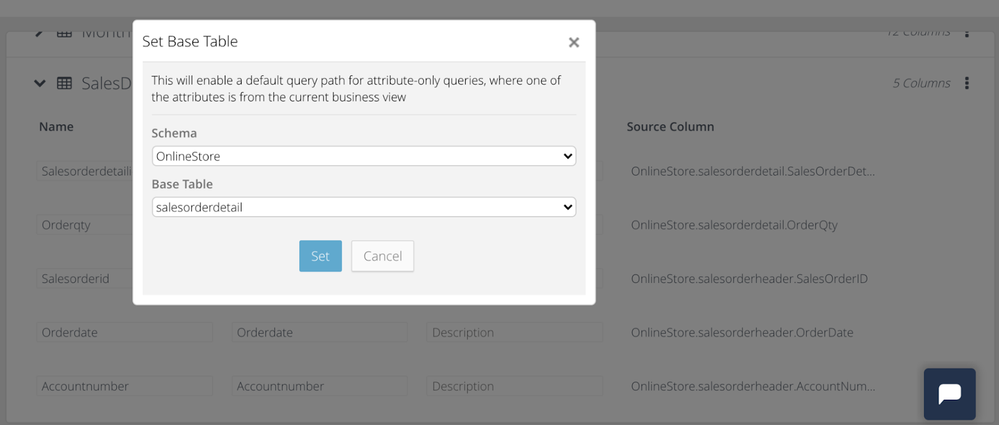Click the Salesorderdetail name field
The width and height of the screenshot is (999, 425).
pos(86,171)
